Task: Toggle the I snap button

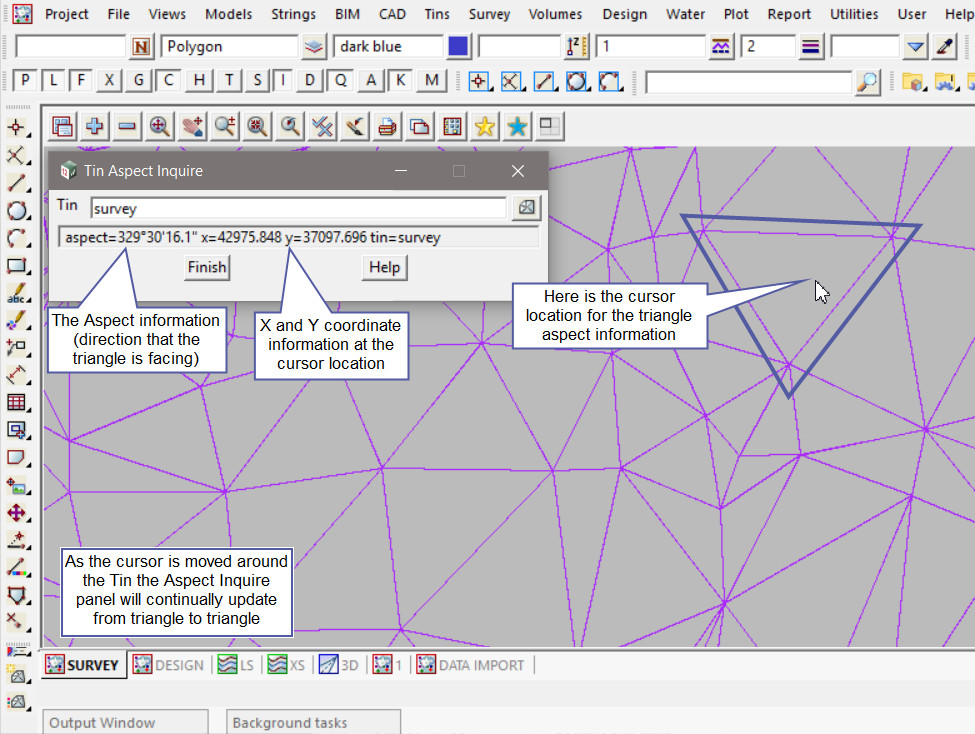Action: 285,81
